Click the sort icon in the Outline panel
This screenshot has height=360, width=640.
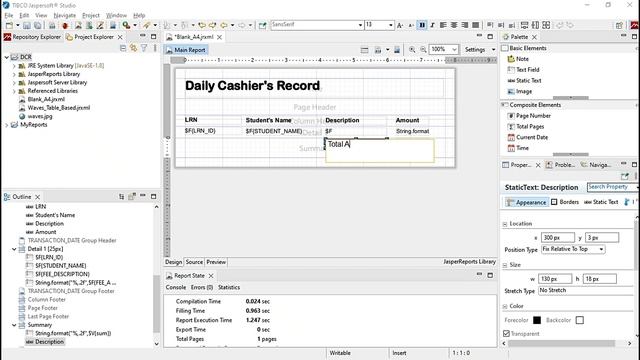point(121,197)
